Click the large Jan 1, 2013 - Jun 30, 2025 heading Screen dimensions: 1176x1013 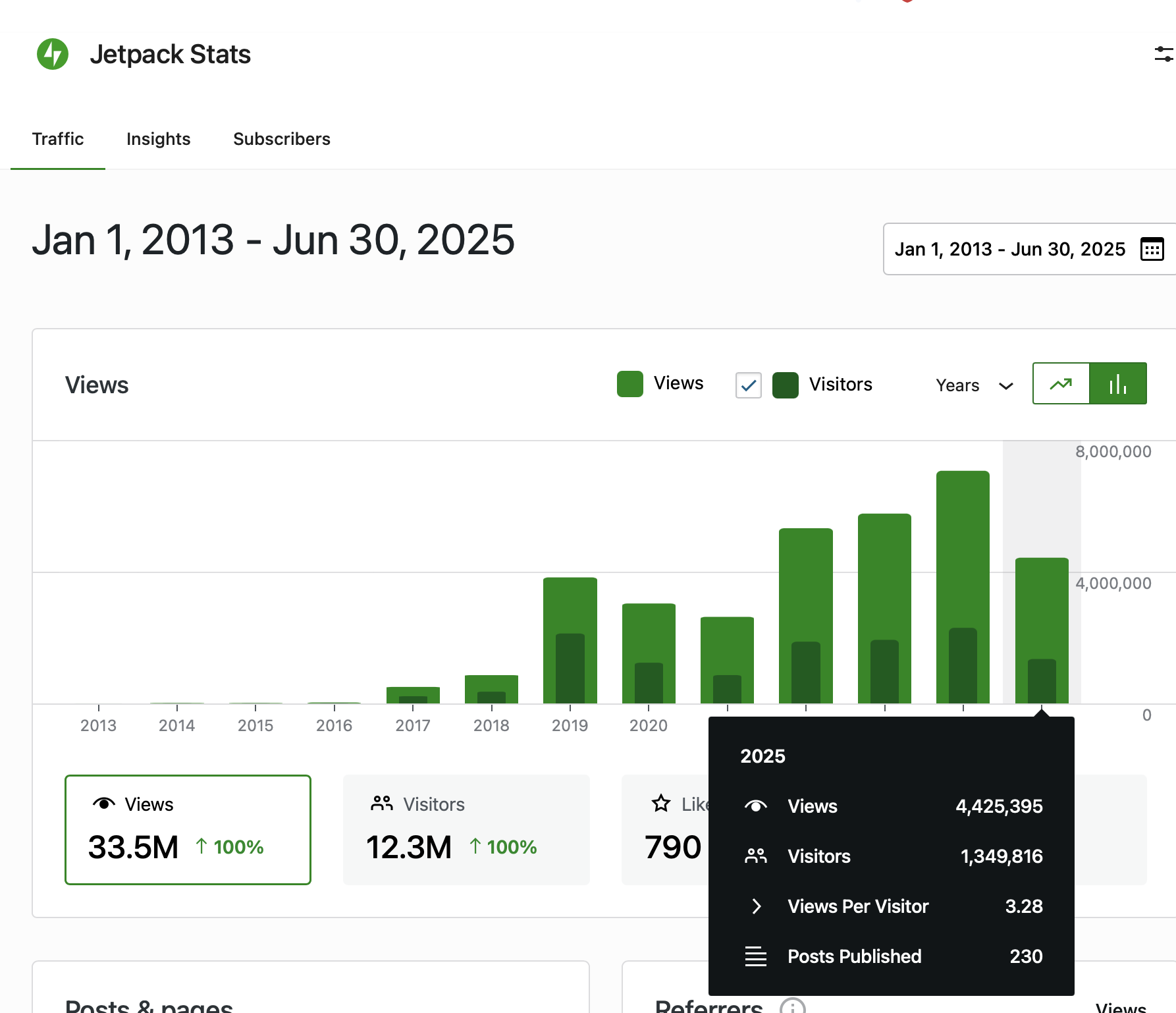pyautogui.click(x=273, y=240)
